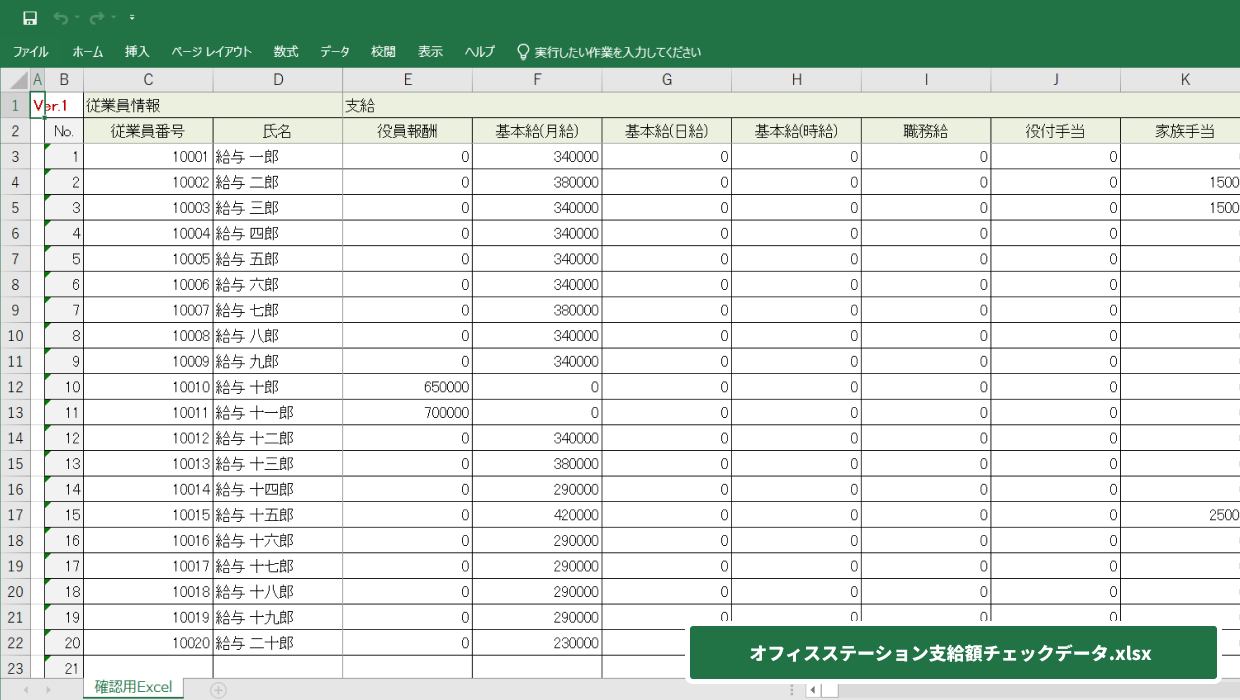Click horizontal scrollbar left arrow

813,689
